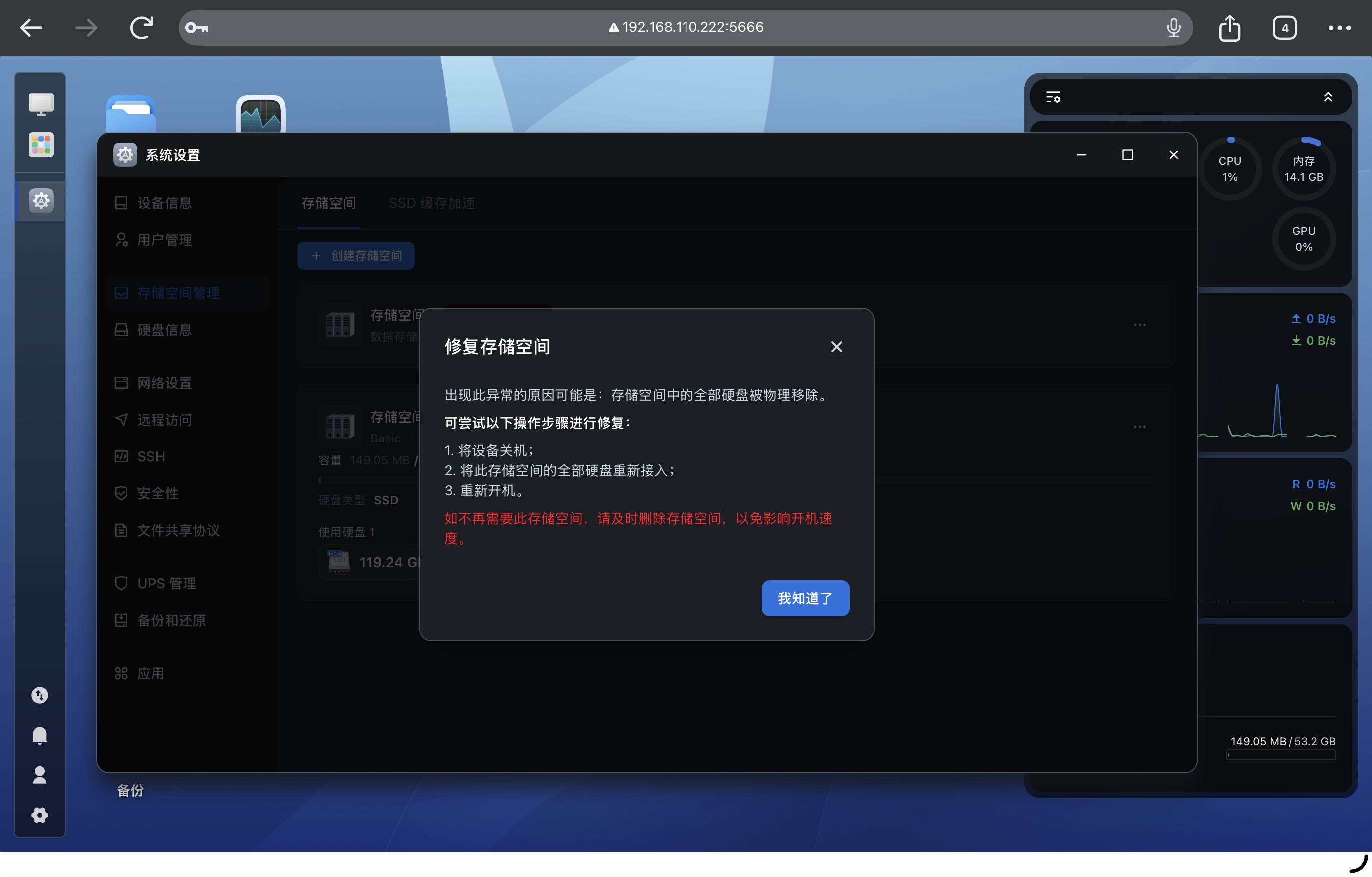1372x877 pixels.
Task: Open 用户管理 in settings sidebar
Action: point(187,240)
